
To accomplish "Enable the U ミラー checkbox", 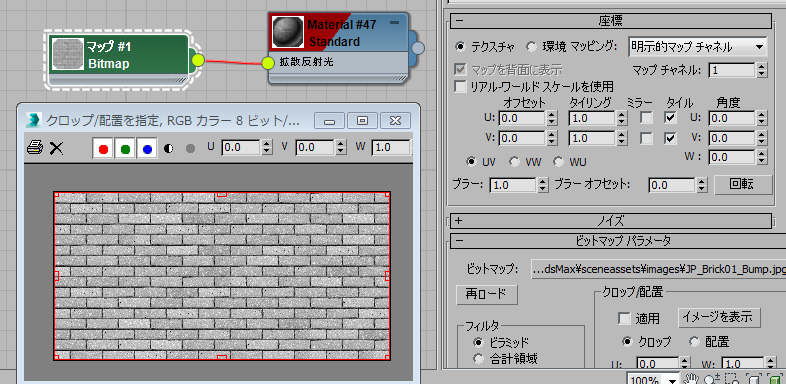I will coord(647,118).
